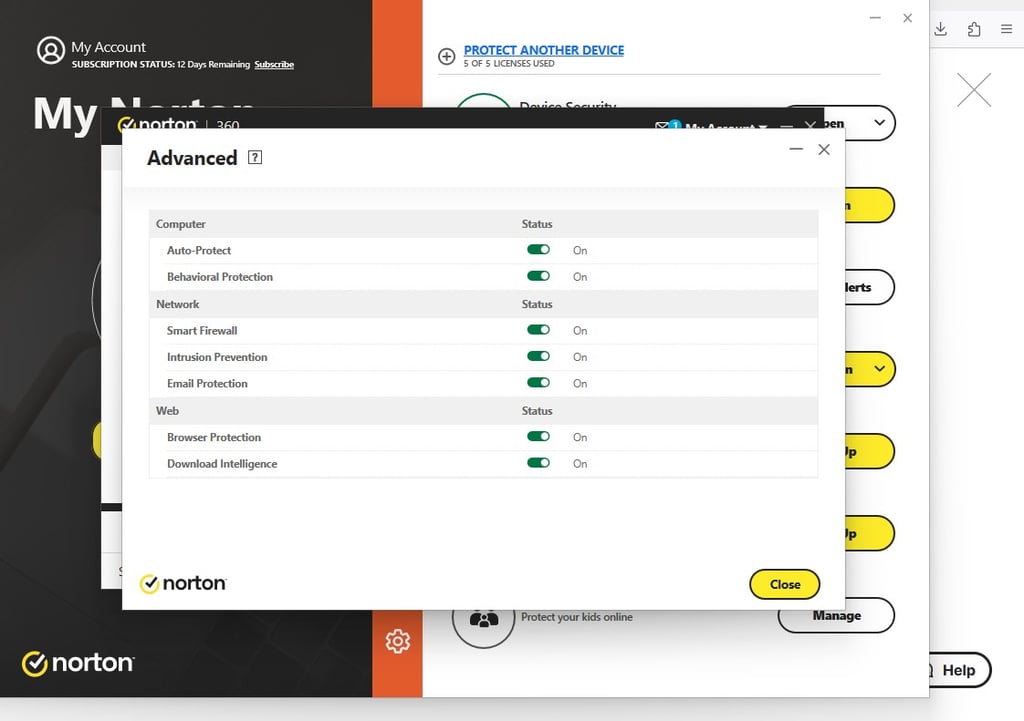Select Smart Firewall row label
The image size is (1024, 721).
(202, 330)
